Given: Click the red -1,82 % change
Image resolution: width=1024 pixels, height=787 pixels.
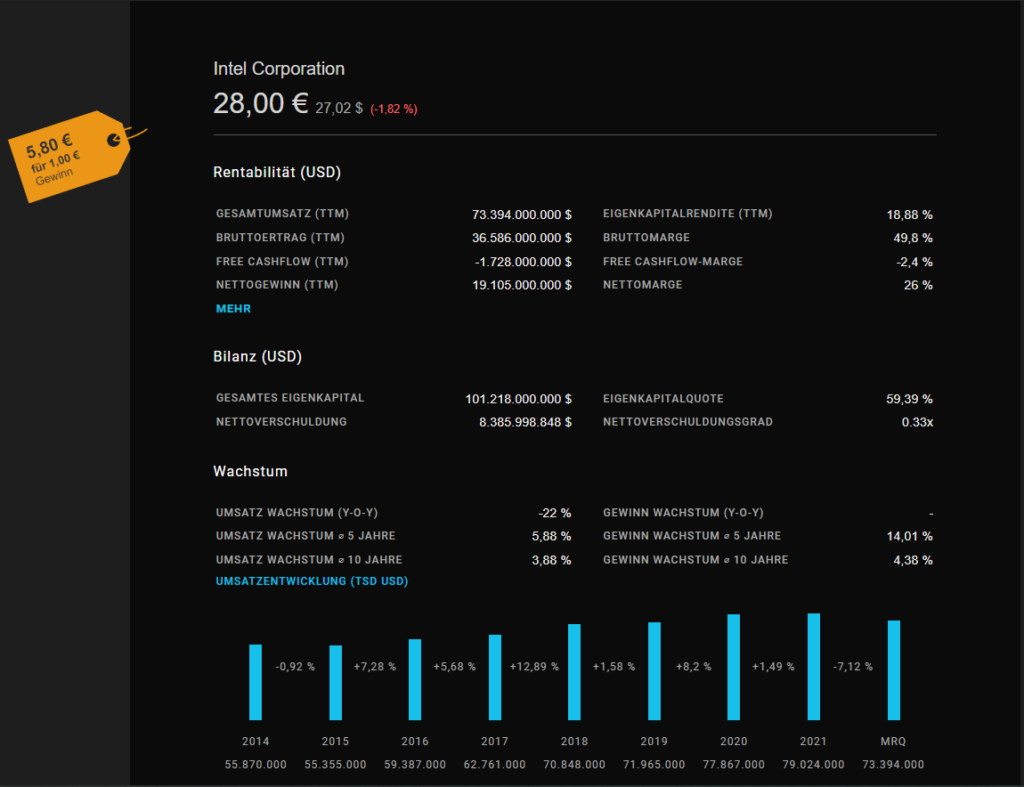Looking at the screenshot, I should click(x=394, y=109).
